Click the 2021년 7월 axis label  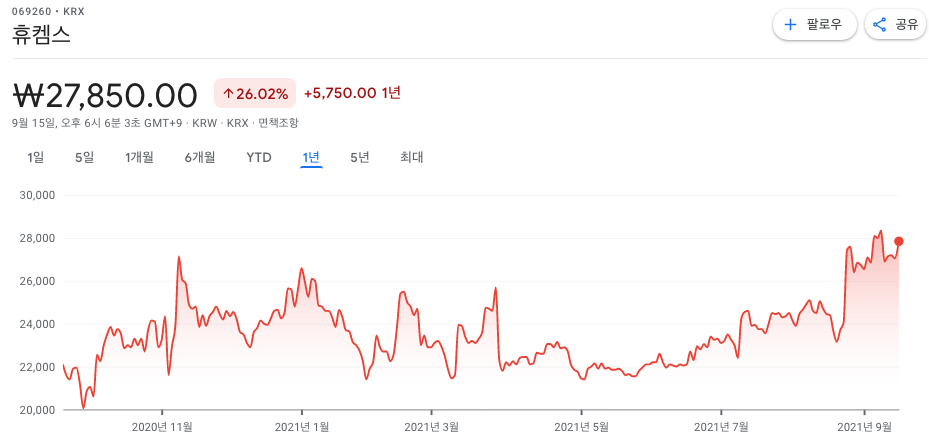click(x=721, y=426)
